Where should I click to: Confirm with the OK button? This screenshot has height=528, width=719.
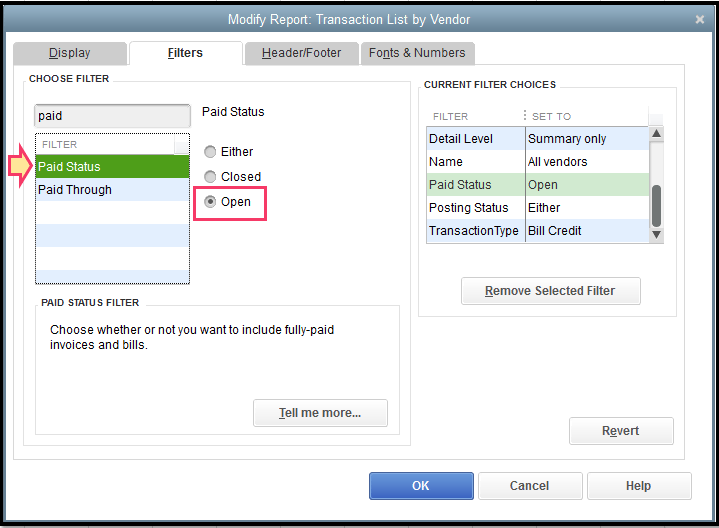pyautogui.click(x=420, y=486)
